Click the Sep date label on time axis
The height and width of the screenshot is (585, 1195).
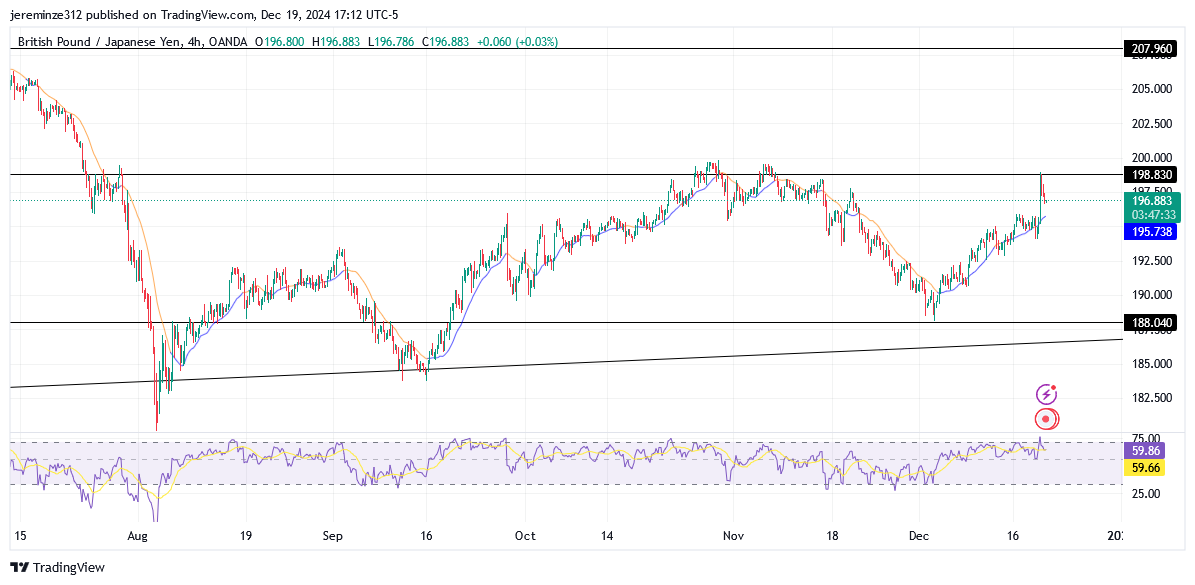pyautogui.click(x=332, y=535)
